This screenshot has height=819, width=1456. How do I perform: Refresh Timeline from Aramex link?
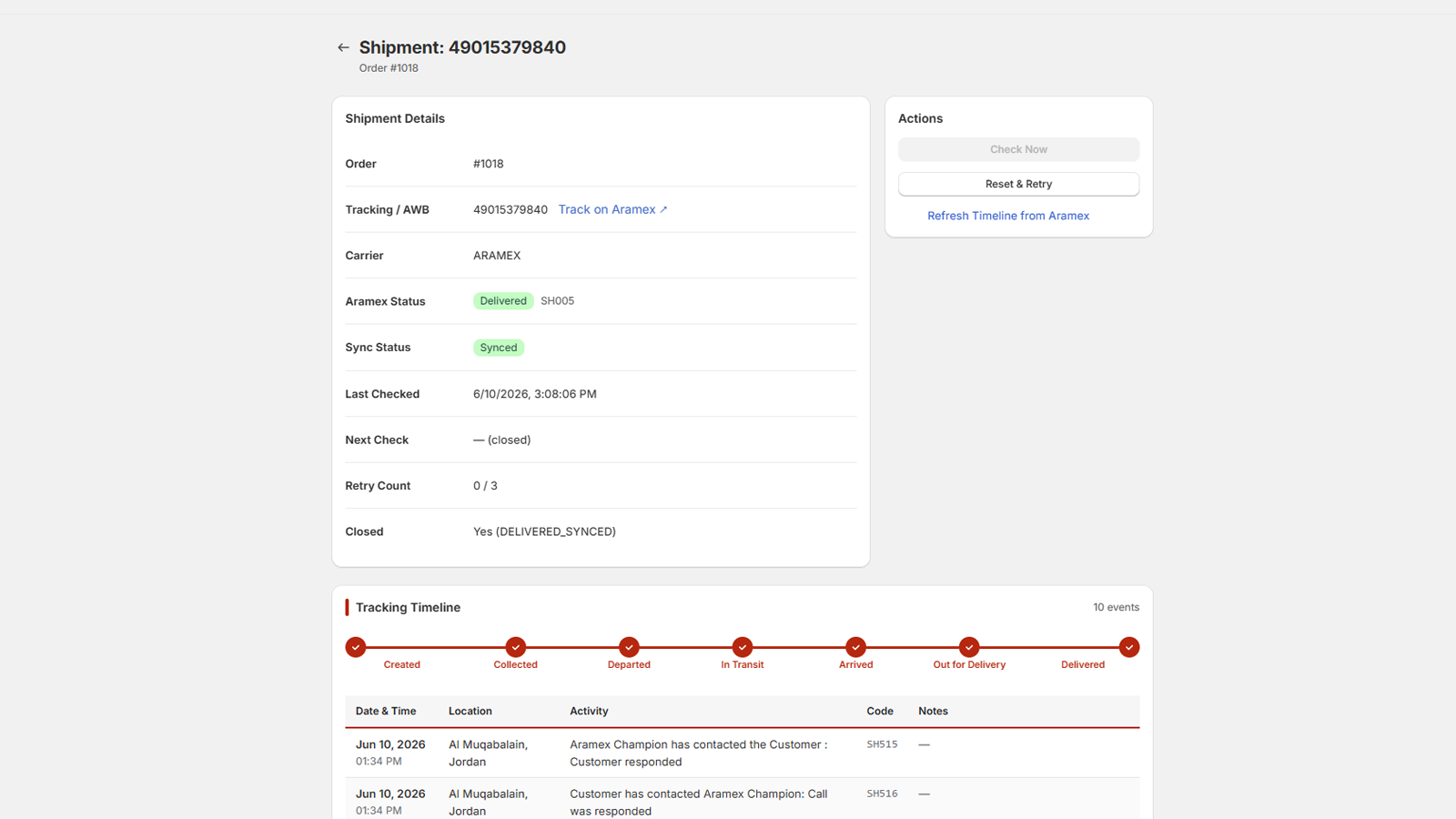pos(1008,216)
